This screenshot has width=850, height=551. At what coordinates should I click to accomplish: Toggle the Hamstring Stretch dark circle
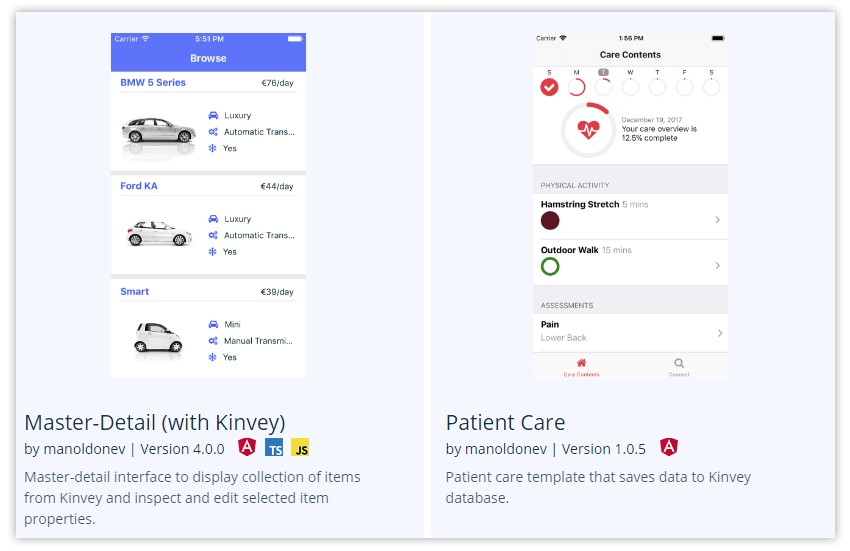point(550,221)
